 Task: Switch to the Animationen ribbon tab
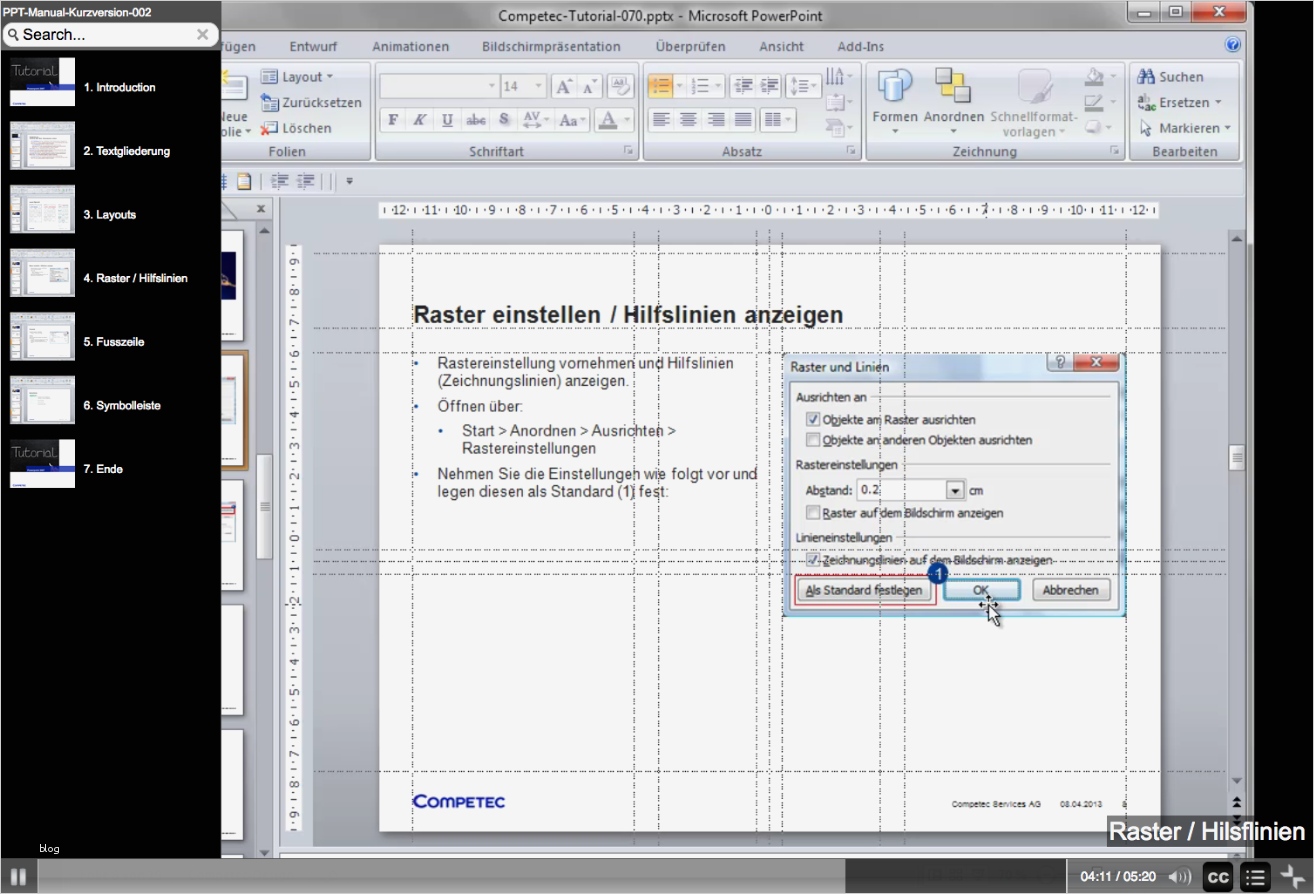coord(410,46)
